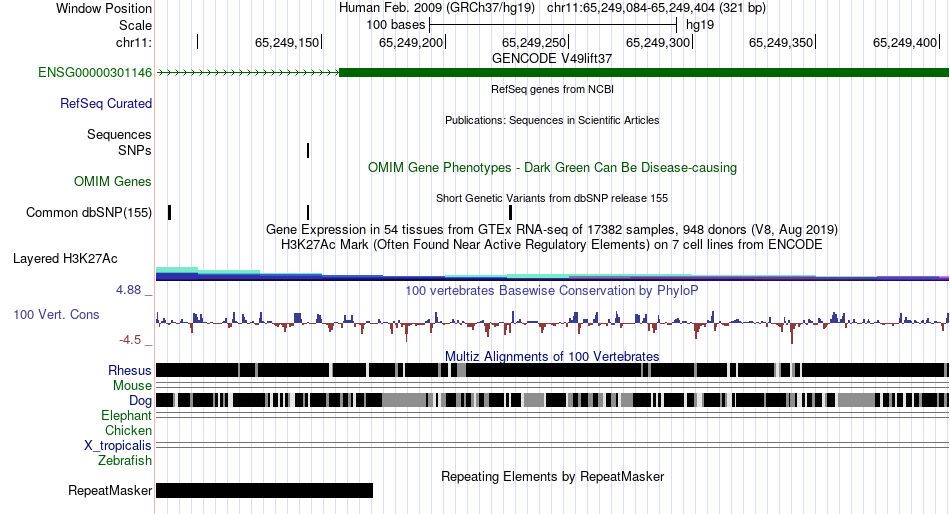Click the 100 bases scale bar

pyautogui.click(x=553, y=25)
